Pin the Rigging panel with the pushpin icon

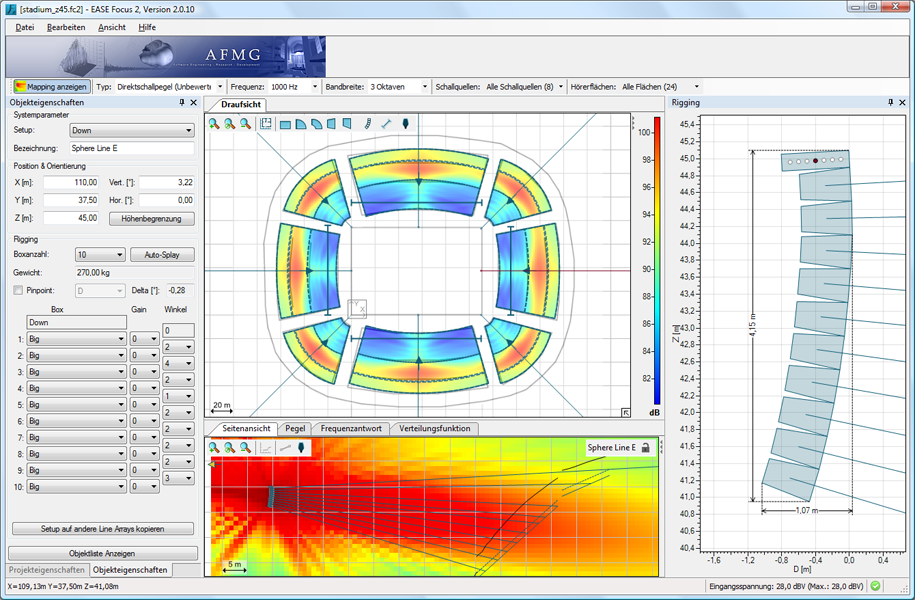click(x=889, y=103)
